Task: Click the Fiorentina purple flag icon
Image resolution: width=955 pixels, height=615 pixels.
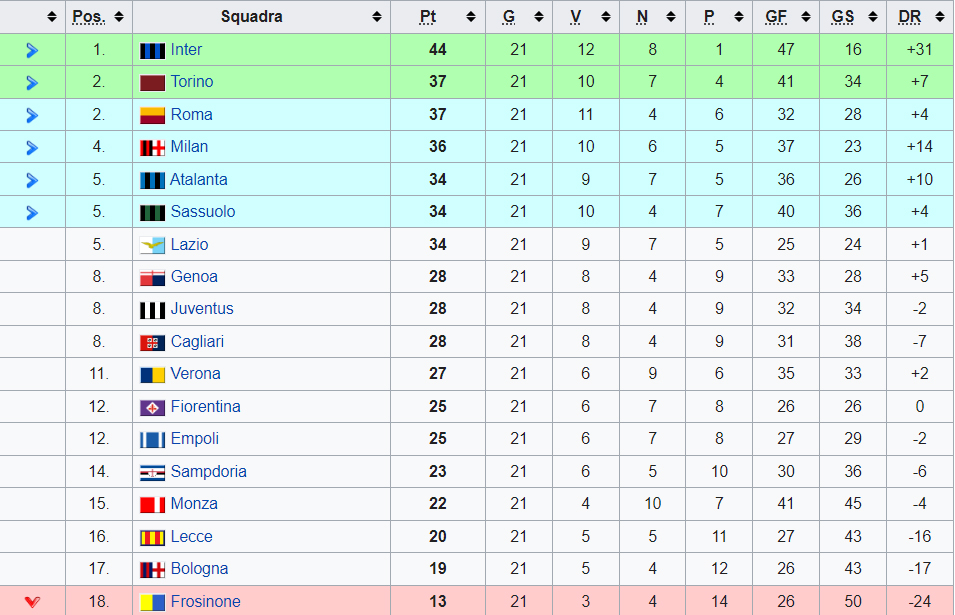Action: (152, 407)
